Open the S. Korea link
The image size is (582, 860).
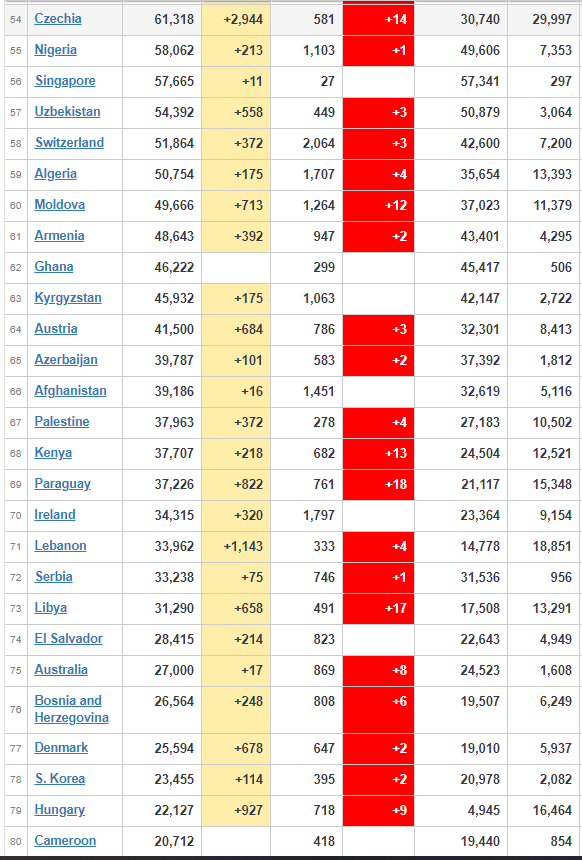[x=60, y=779]
